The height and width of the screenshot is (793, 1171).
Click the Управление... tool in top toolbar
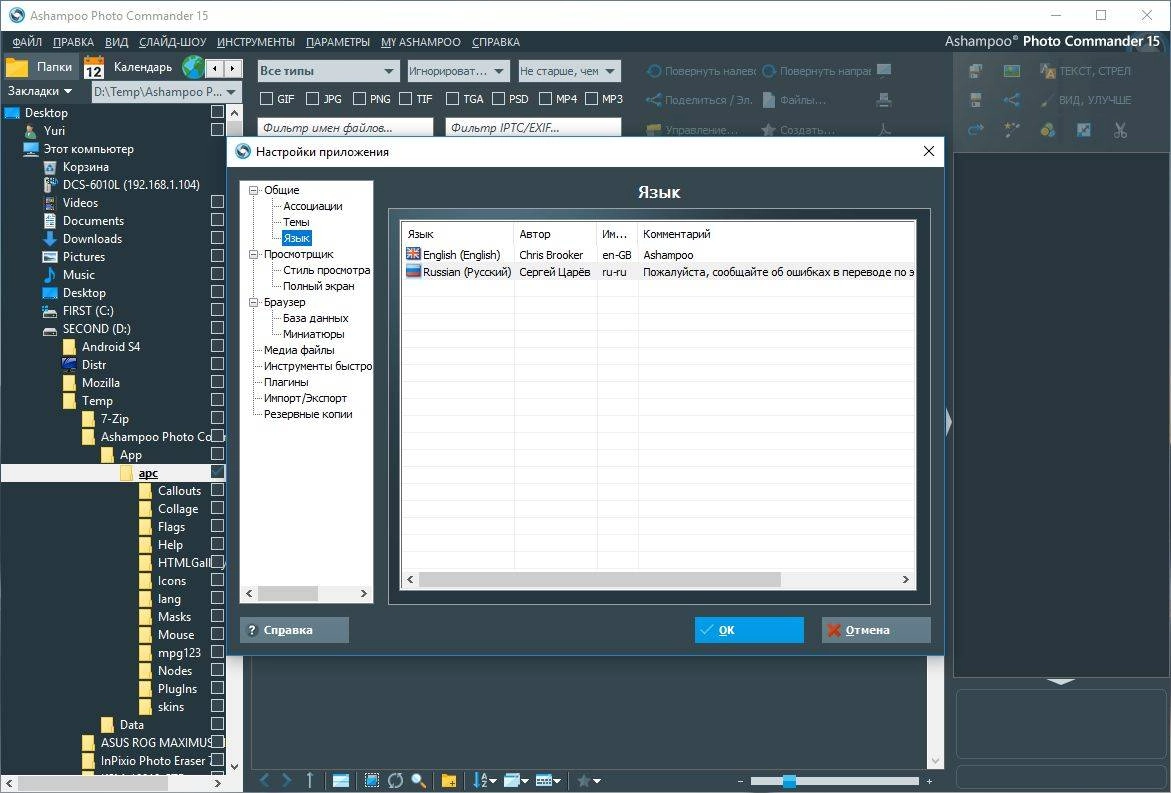[x=692, y=130]
